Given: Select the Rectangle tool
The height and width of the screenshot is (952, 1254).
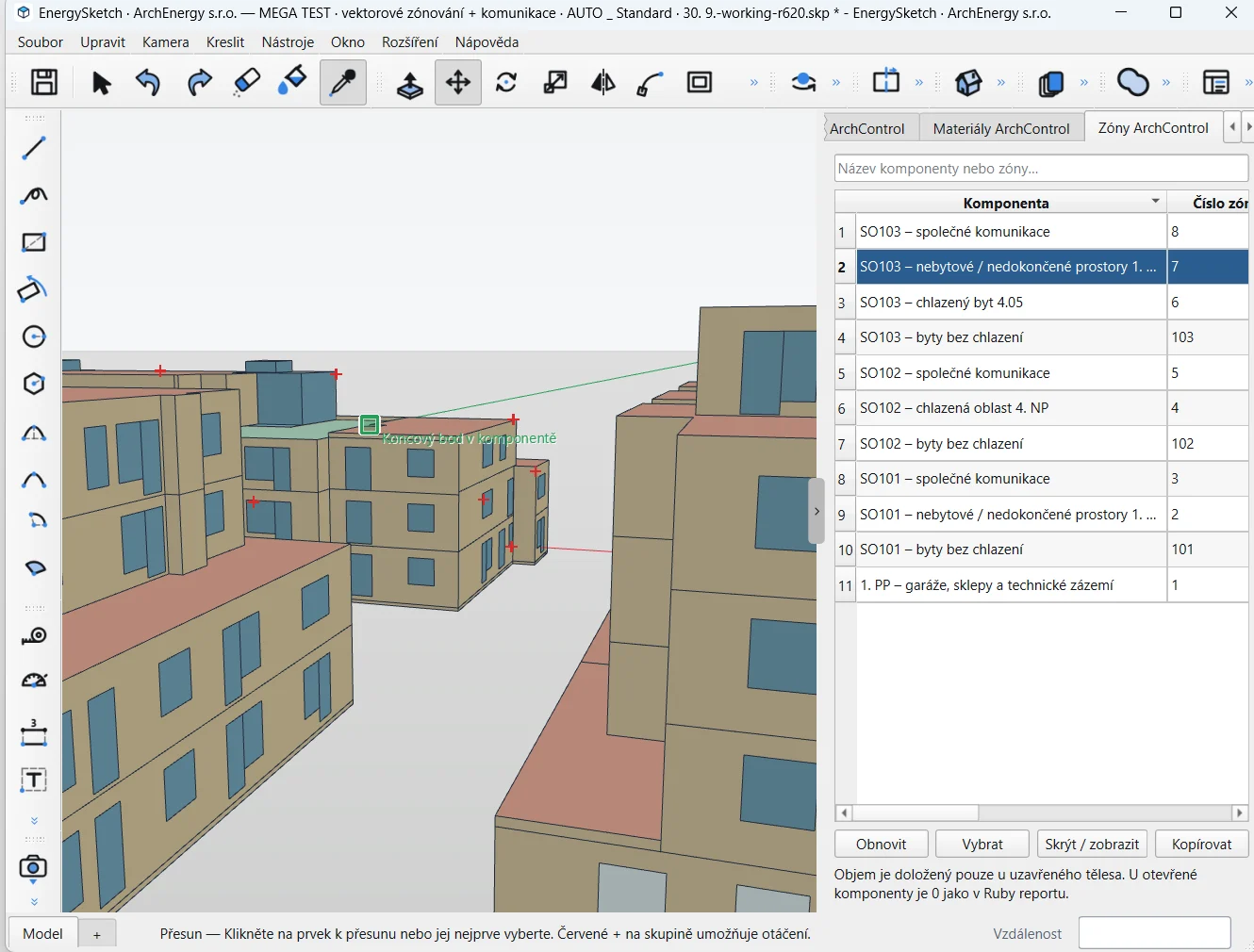Looking at the screenshot, I should point(34,242).
